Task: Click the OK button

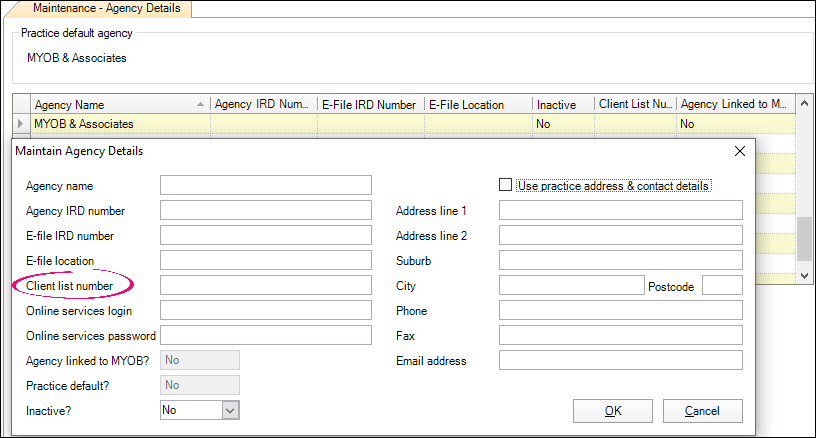Action: [613, 411]
